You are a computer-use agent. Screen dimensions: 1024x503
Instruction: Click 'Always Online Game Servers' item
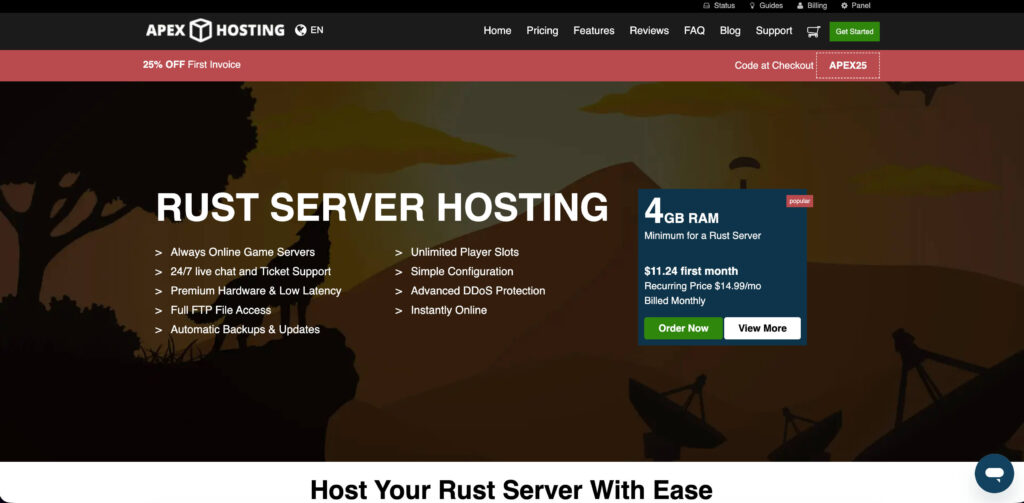click(x=242, y=252)
